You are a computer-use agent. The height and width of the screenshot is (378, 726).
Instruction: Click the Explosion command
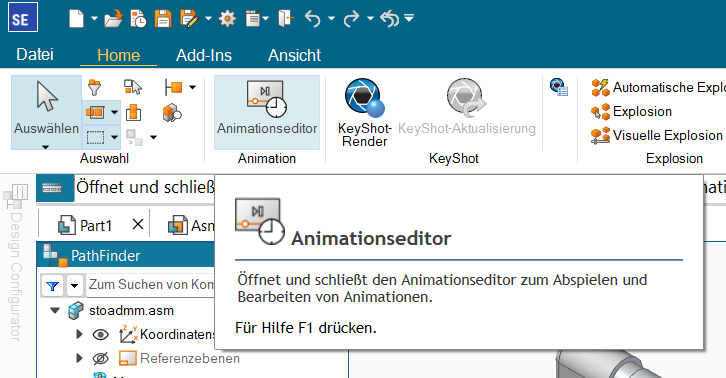click(632, 112)
